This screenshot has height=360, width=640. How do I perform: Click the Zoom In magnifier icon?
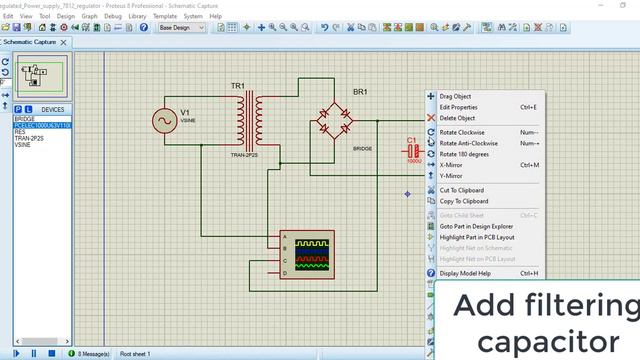(272, 27)
